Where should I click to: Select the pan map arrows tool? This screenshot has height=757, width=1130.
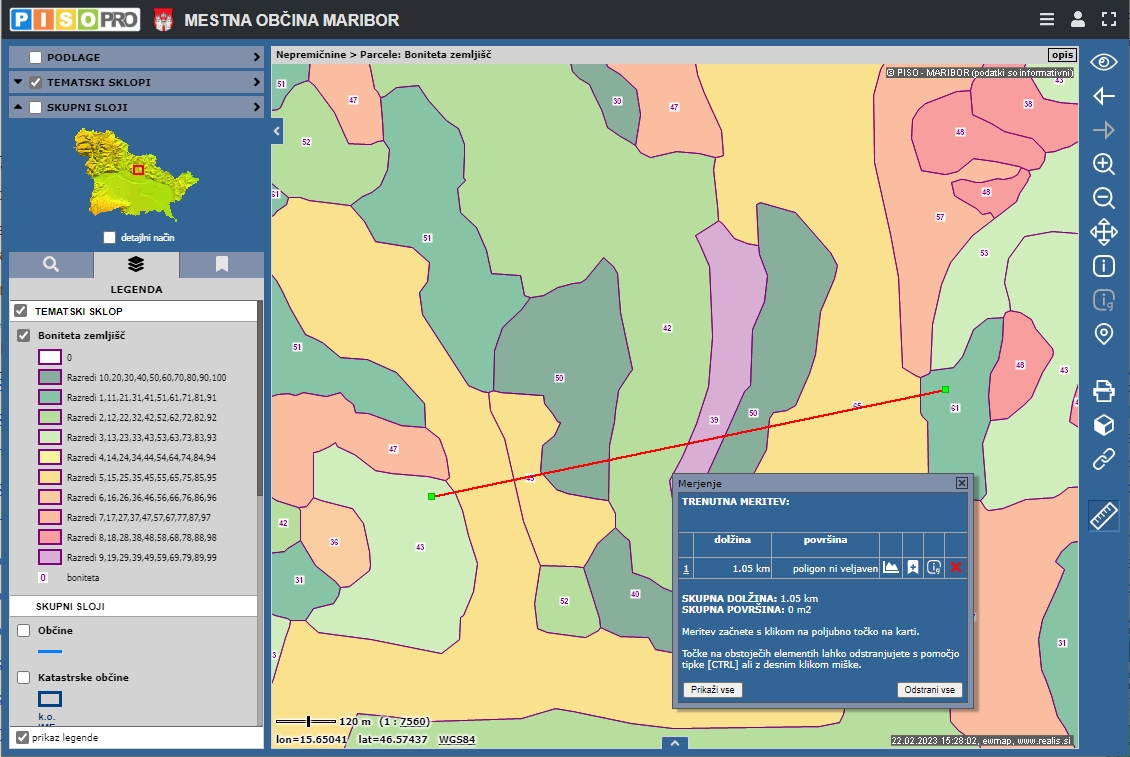click(1104, 232)
